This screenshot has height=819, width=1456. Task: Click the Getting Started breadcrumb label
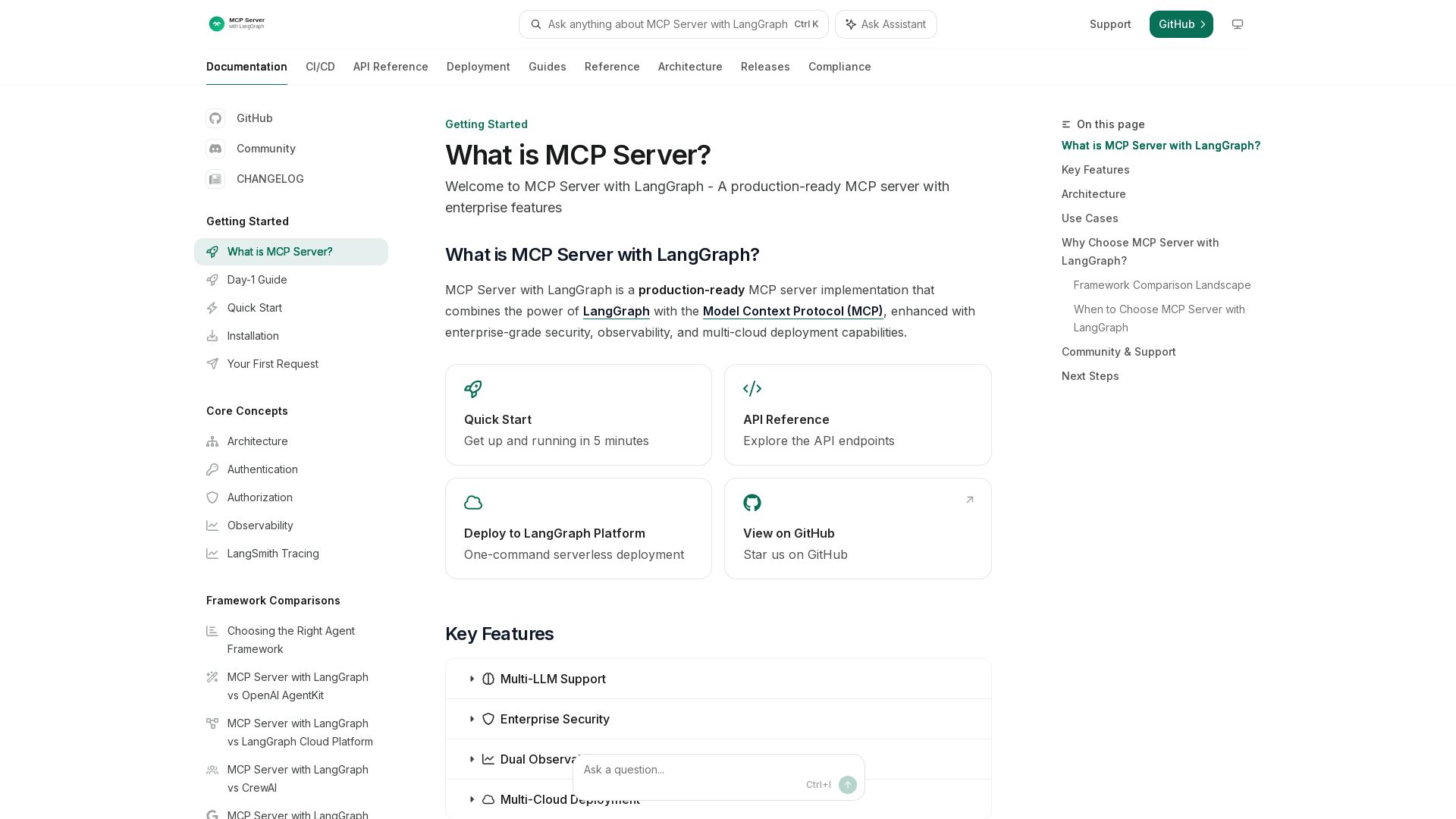486,124
